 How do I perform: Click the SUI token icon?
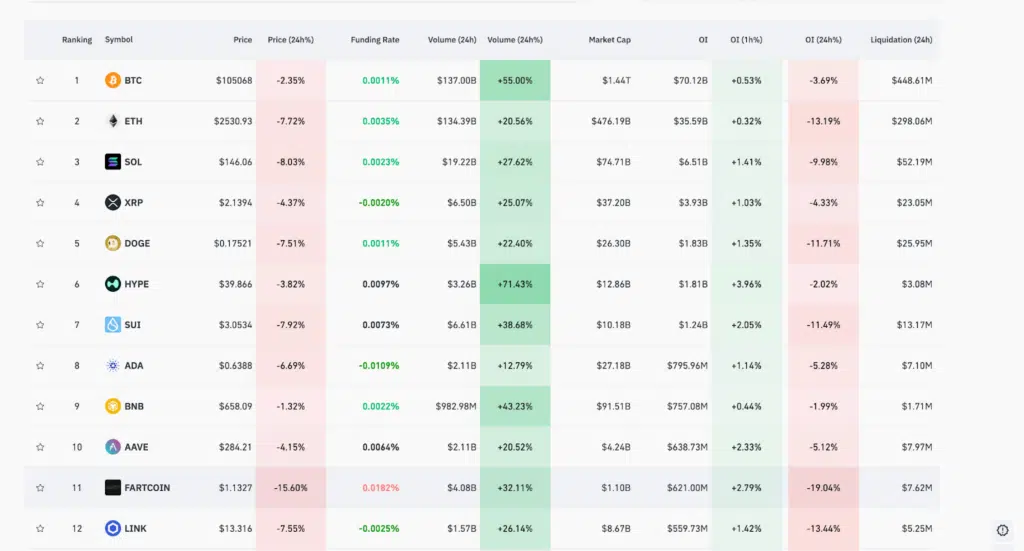point(113,325)
